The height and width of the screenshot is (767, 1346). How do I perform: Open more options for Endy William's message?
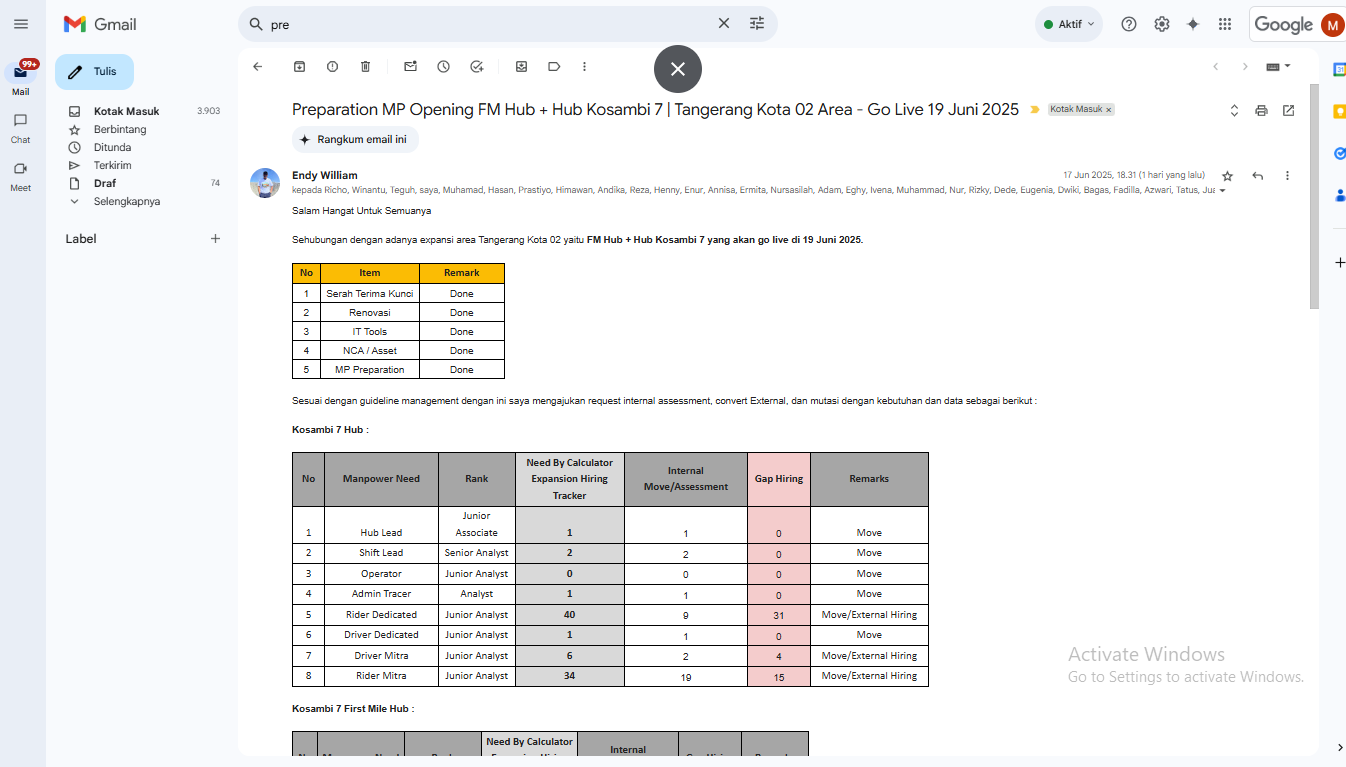point(1287,176)
